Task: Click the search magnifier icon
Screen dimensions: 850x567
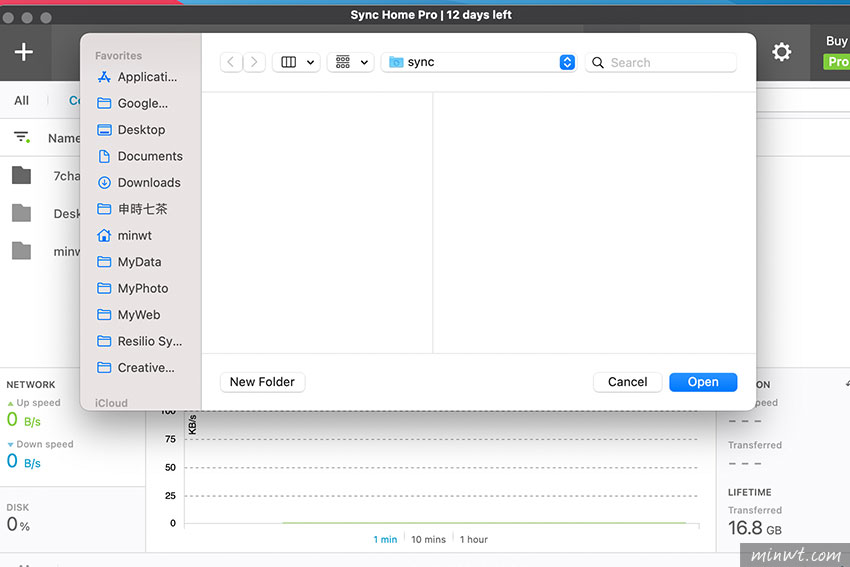Action: (x=598, y=63)
